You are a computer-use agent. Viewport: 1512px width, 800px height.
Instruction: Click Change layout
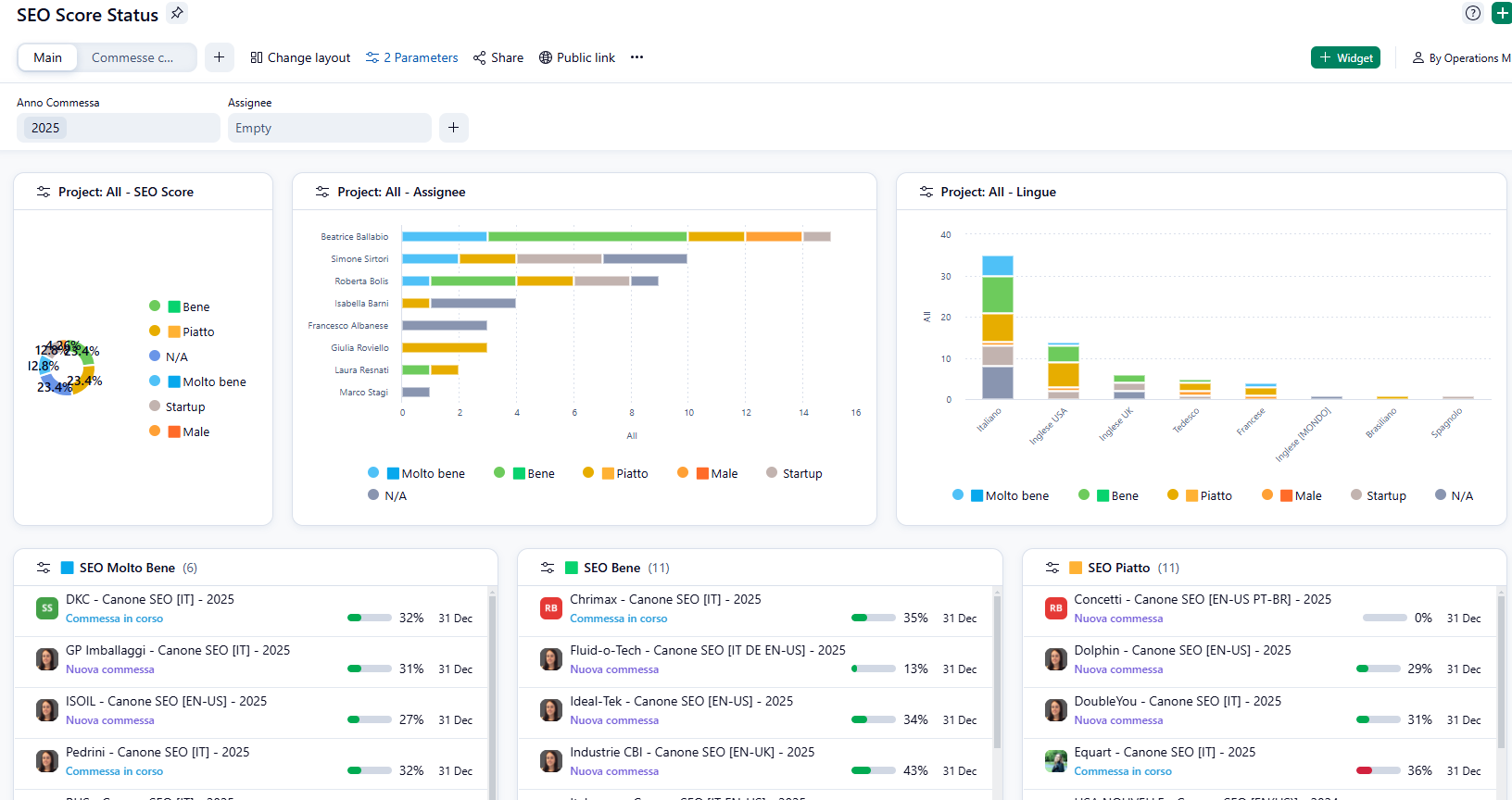(300, 57)
